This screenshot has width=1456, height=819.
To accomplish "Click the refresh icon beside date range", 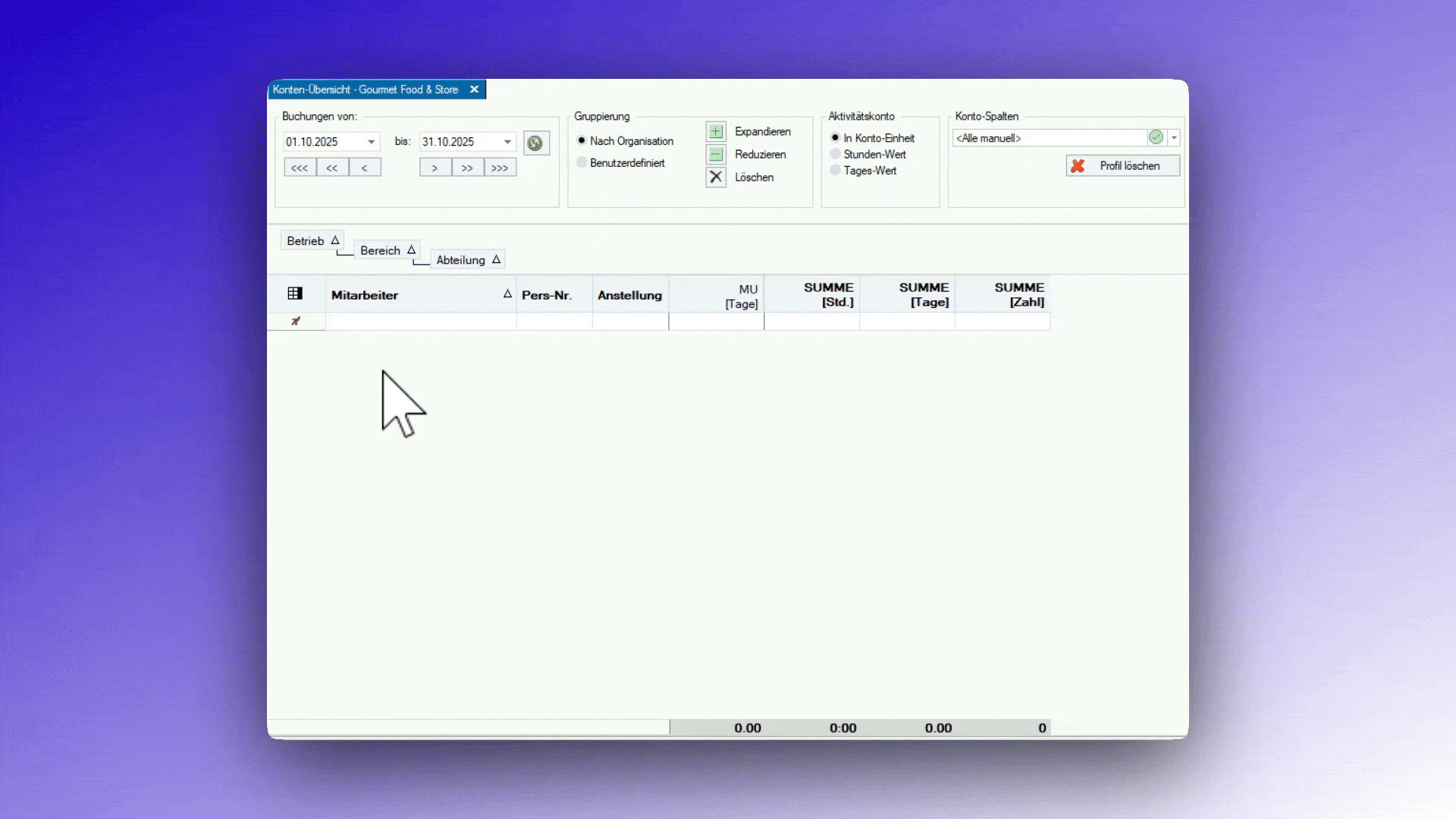I will [535, 143].
